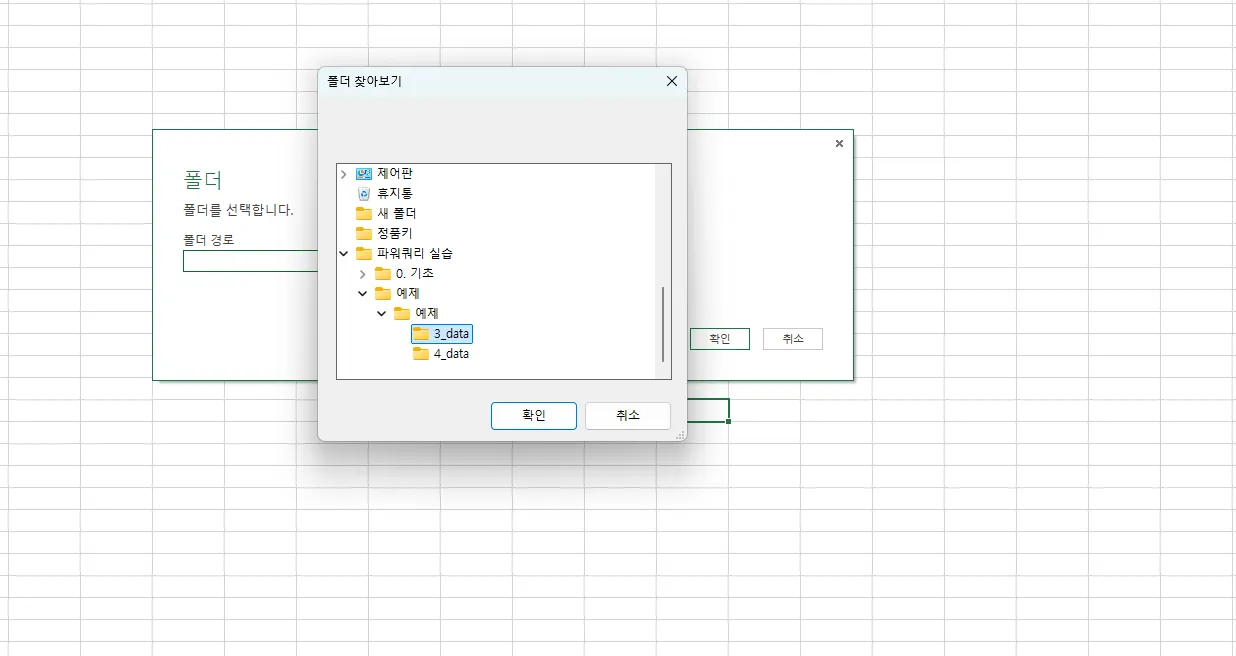This screenshot has height=656, width=1236.
Task: Expand the 0. 기초 tree node
Action: pos(362,273)
